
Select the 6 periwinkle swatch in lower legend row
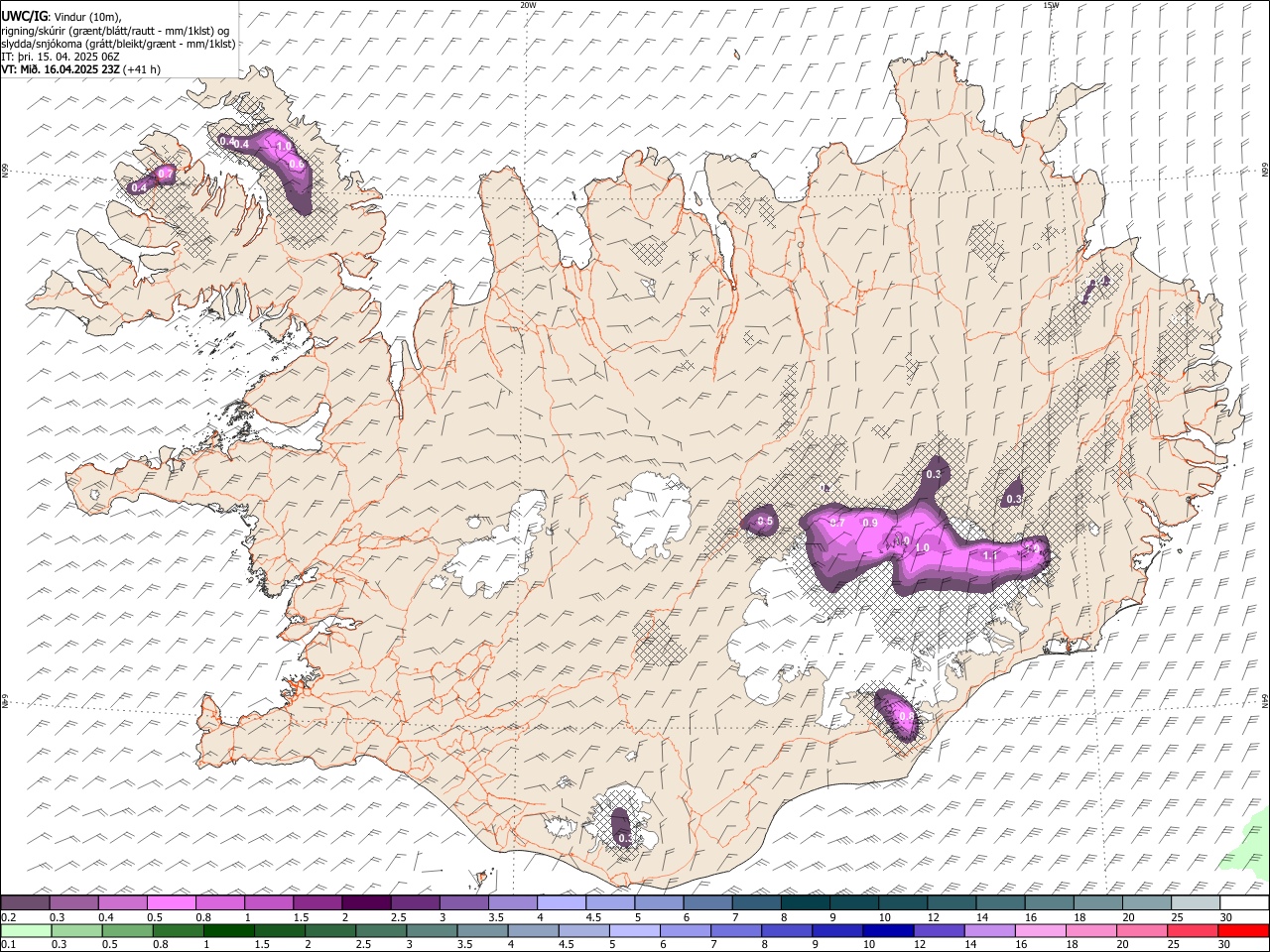click(x=685, y=931)
